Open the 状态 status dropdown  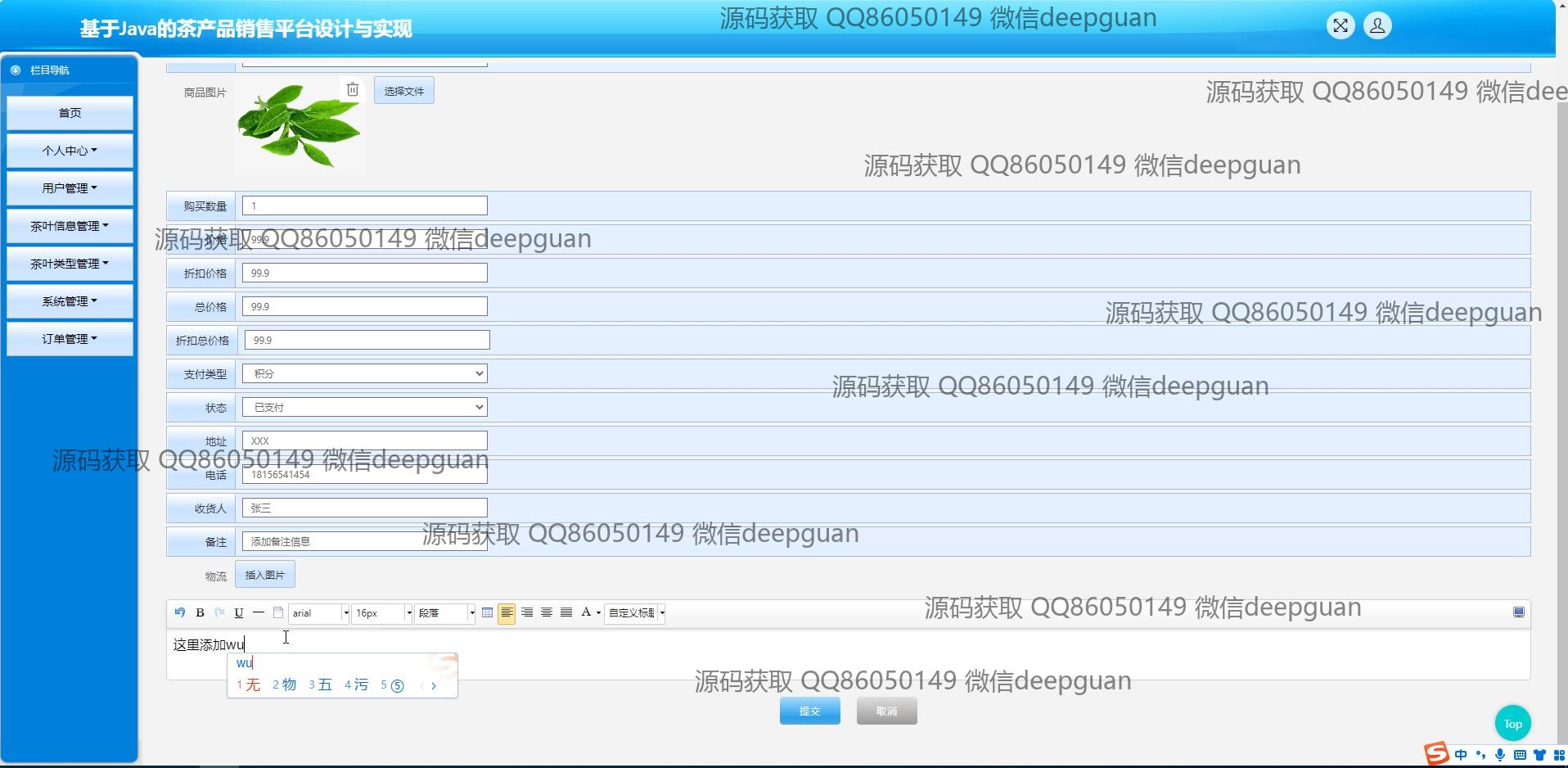coord(365,407)
